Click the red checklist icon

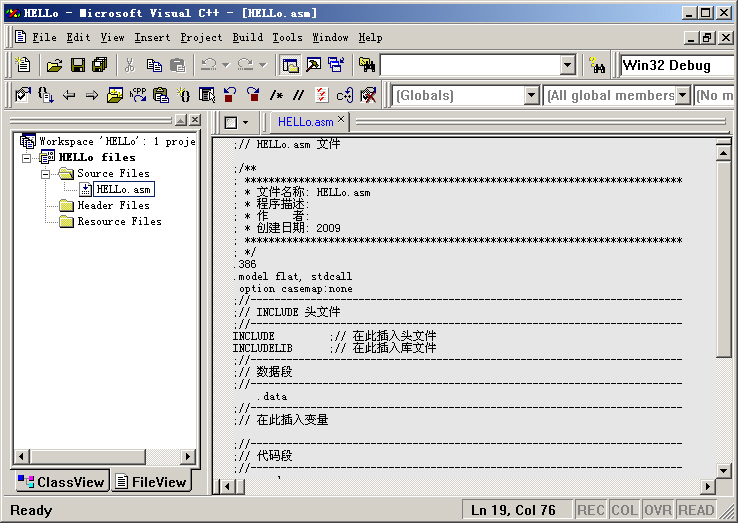coord(321,95)
